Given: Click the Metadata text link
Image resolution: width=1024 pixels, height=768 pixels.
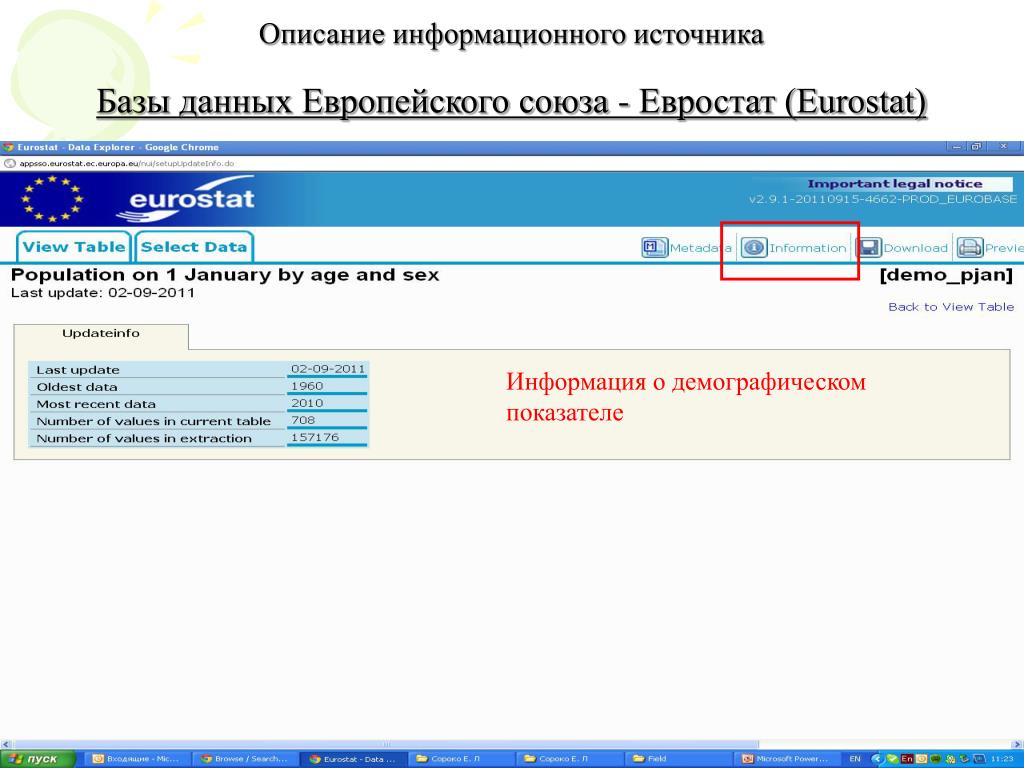Looking at the screenshot, I should coord(700,248).
